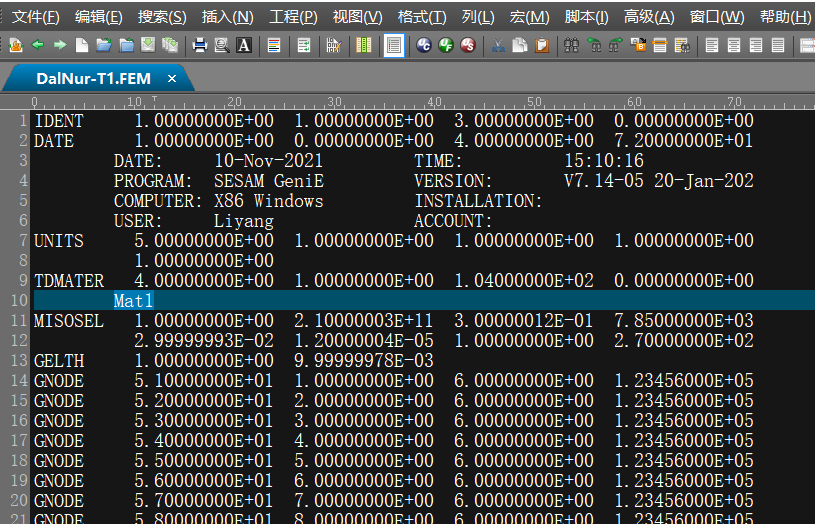
Task: Open a file with the open-folder icon
Action: [104, 45]
